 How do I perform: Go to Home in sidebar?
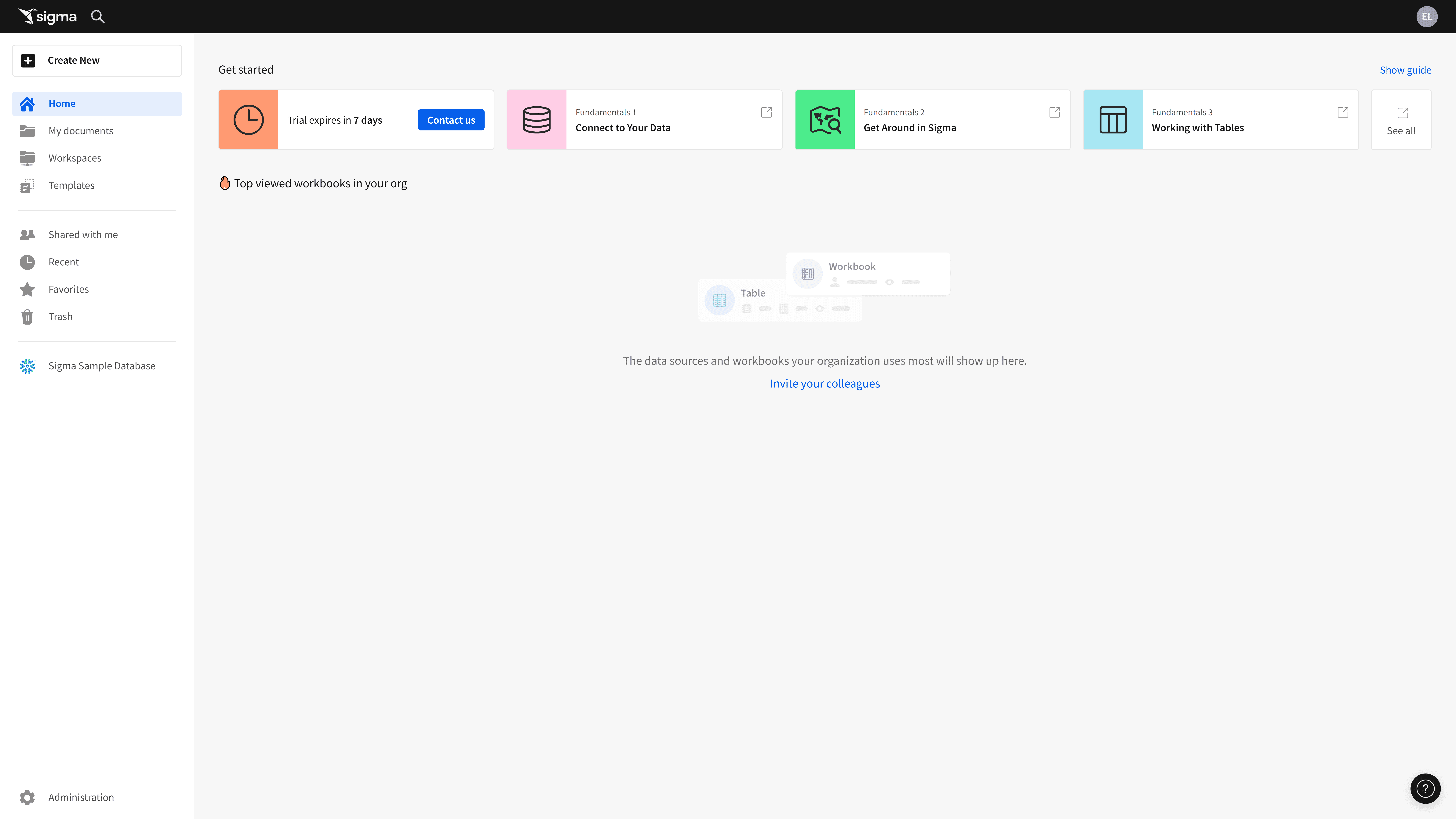tap(97, 104)
